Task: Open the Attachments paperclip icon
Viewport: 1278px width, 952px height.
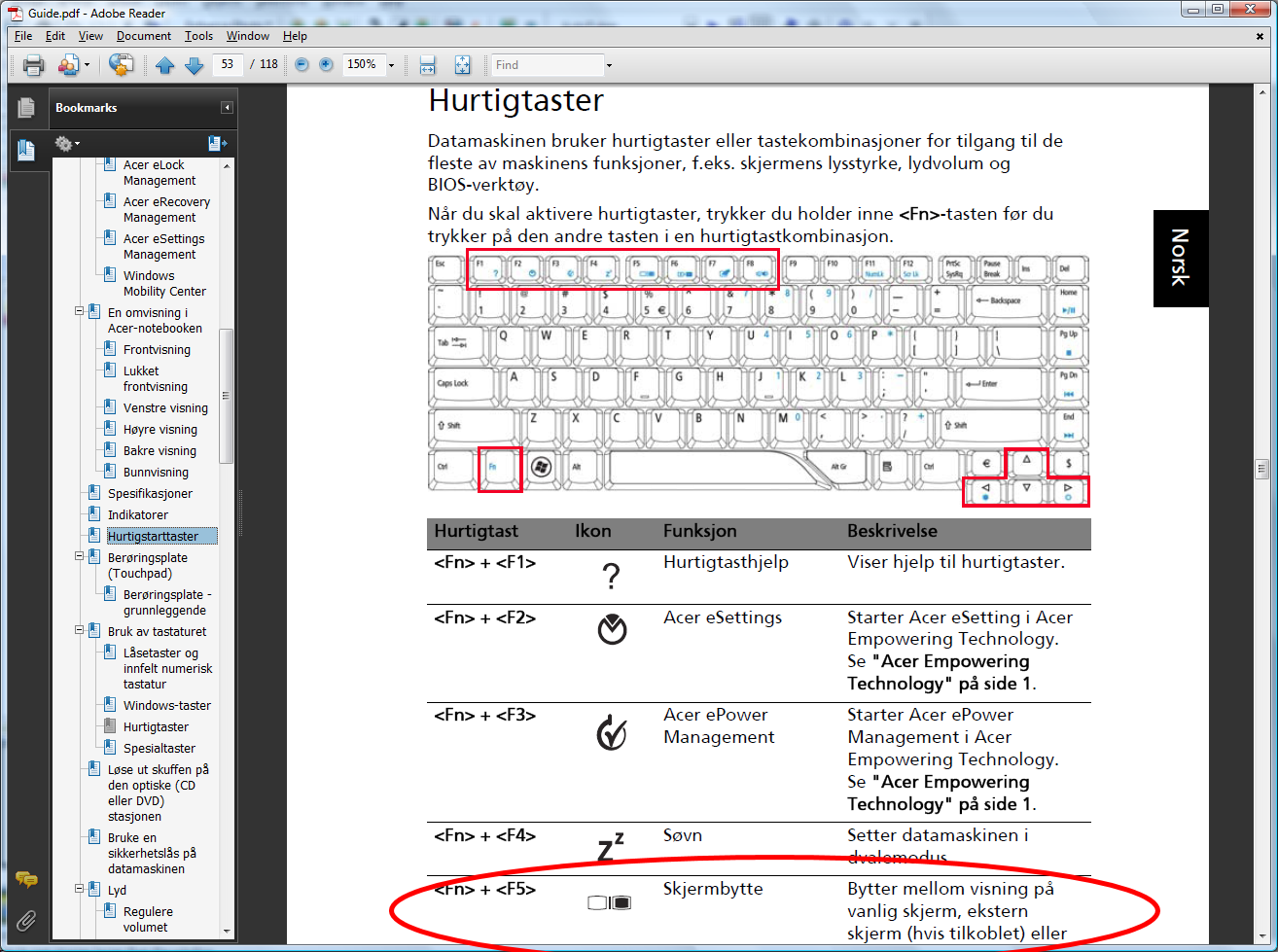Action: [26, 919]
